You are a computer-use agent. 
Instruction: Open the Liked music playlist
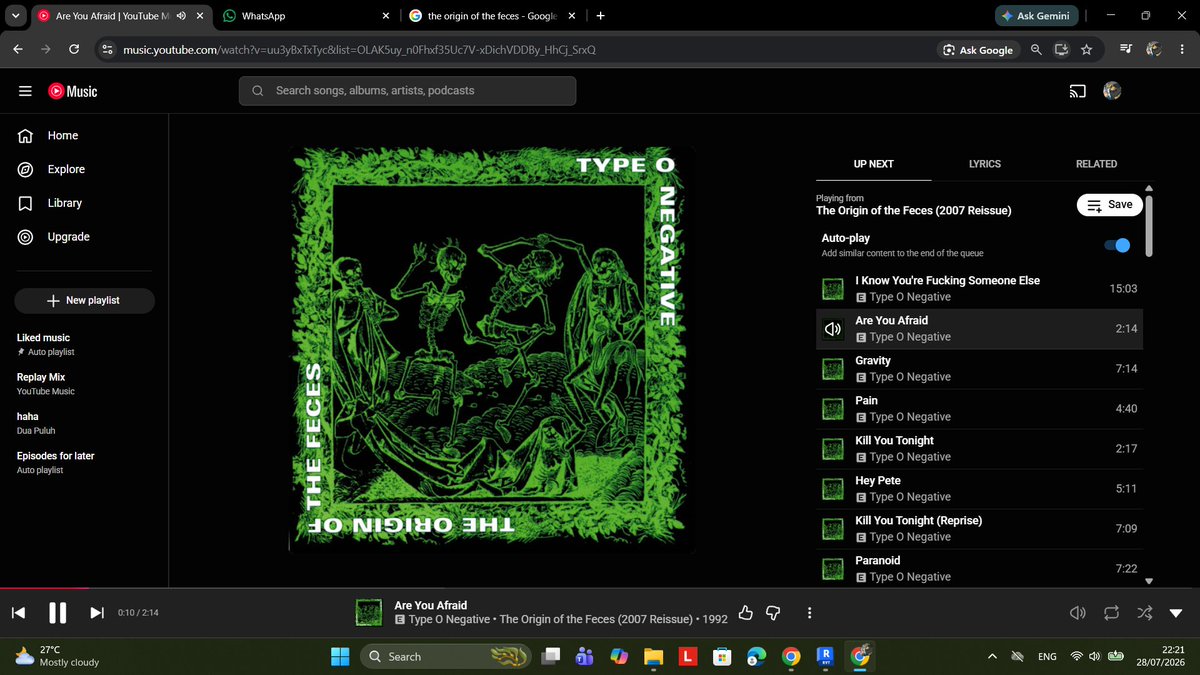pyautogui.click(x=85, y=345)
